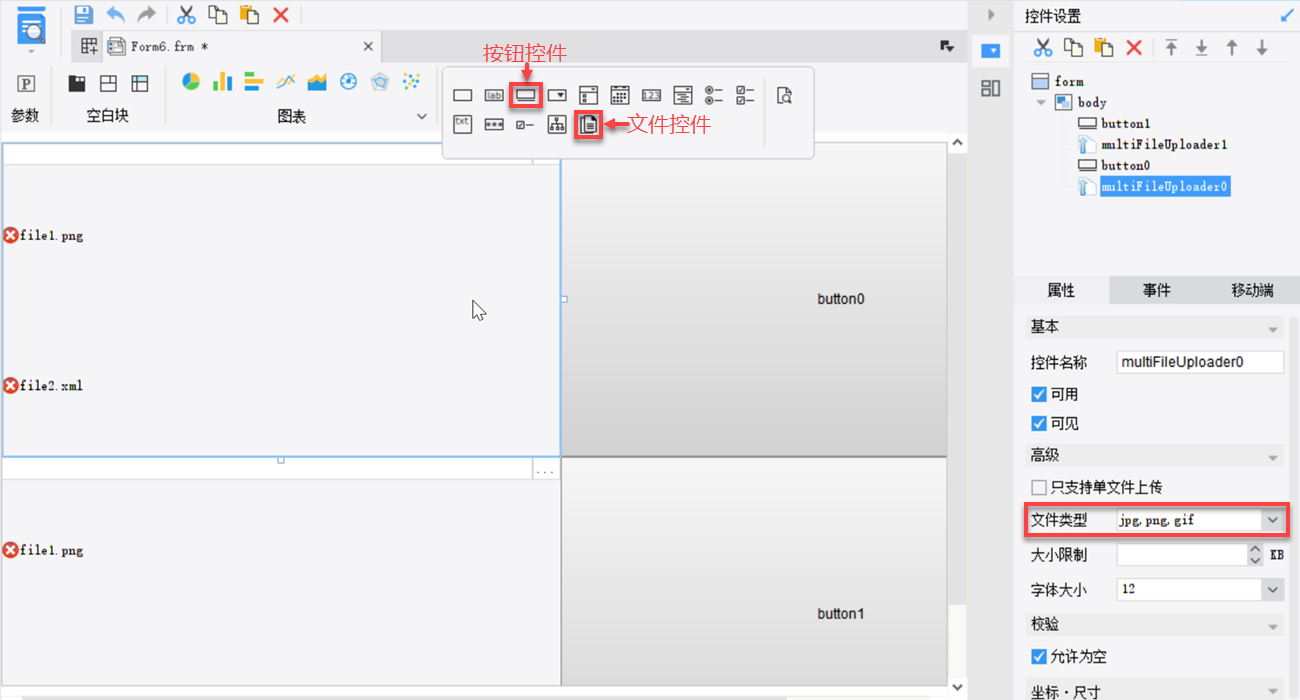The width and height of the screenshot is (1300, 700).
Task: Select button0 in the widget tree
Action: (1125, 165)
